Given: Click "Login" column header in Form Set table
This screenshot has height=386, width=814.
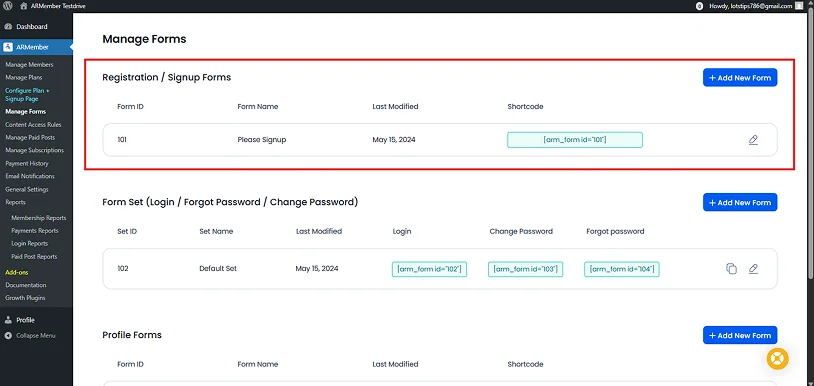Looking at the screenshot, I should point(402,231).
